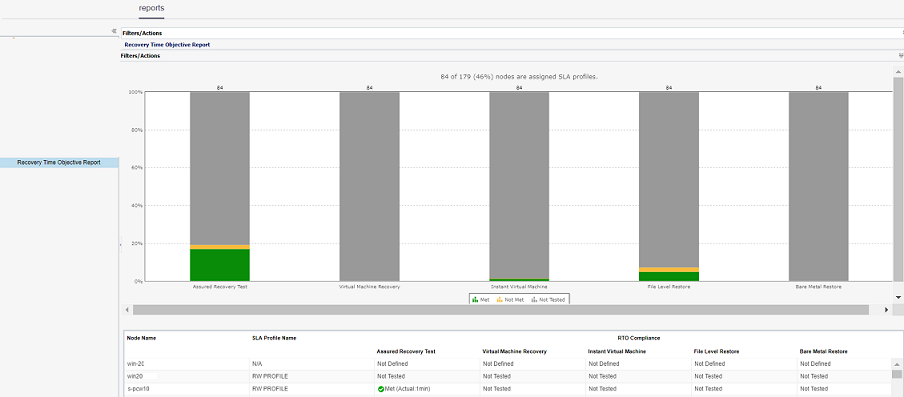Toggle the Not Tested legend series
Screen dimensions: 904x397
(548, 300)
